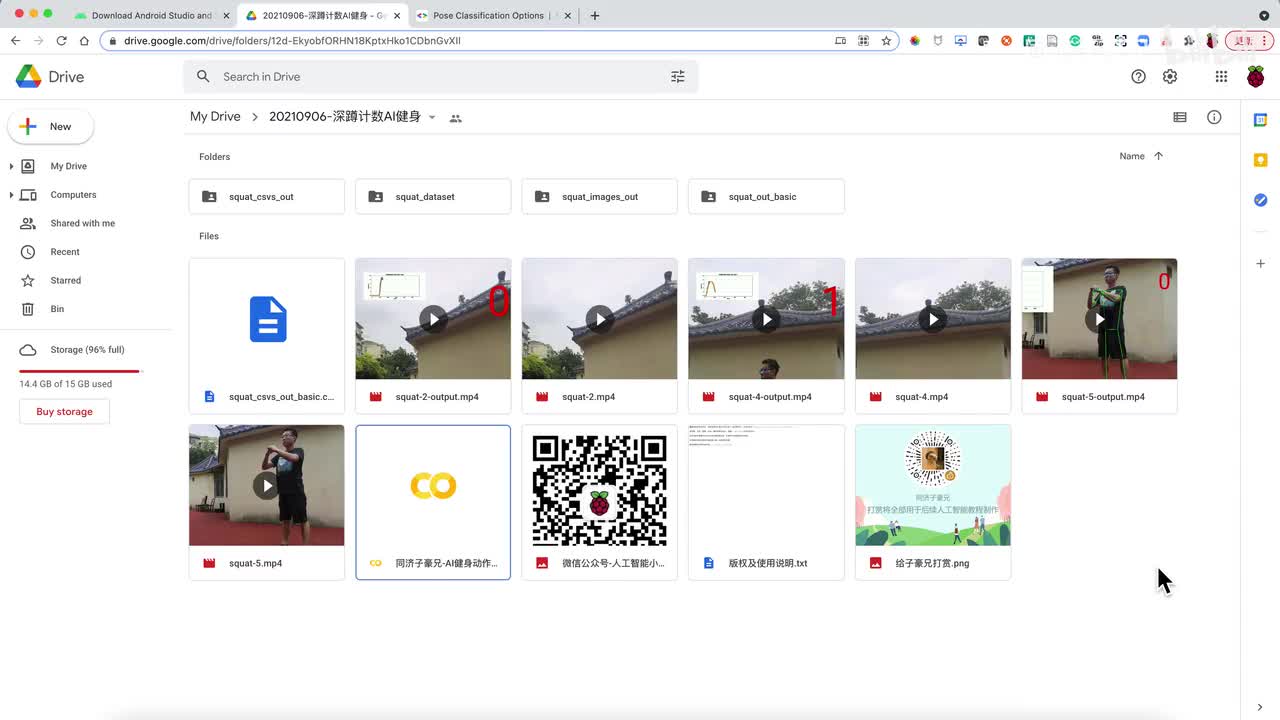The height and width of the screenshot is (720, 1280).
Task: Reverse sort direction arrow next to Name
Action: (1158, 156)
